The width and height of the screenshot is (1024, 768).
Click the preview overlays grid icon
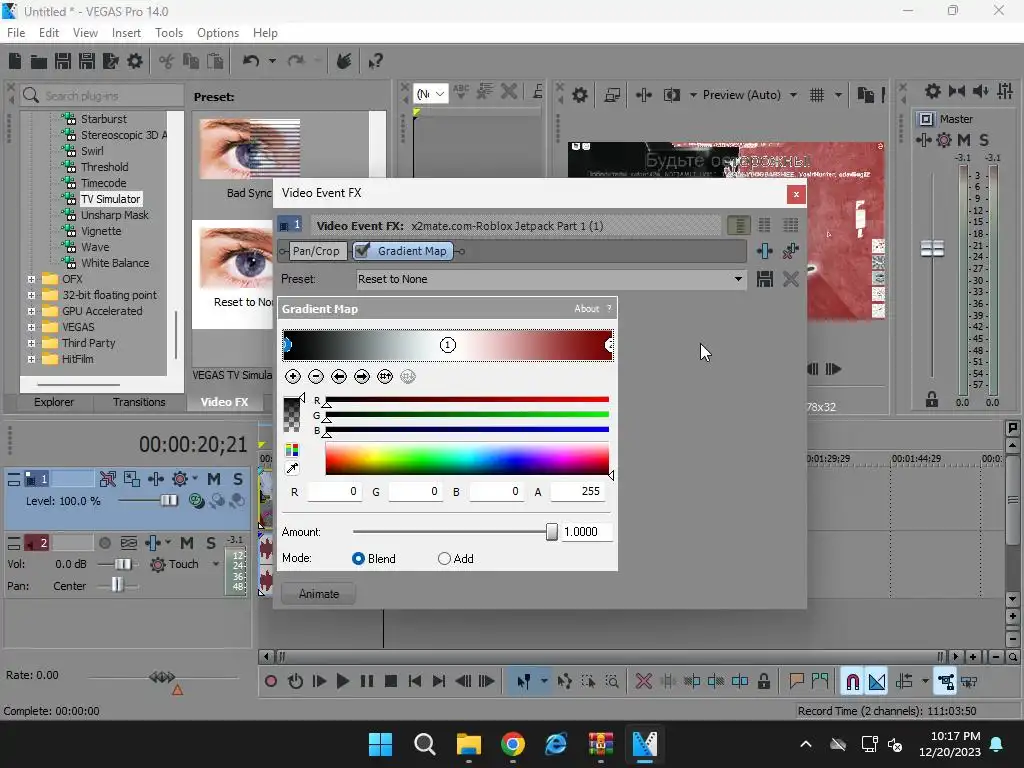[817, 95]
